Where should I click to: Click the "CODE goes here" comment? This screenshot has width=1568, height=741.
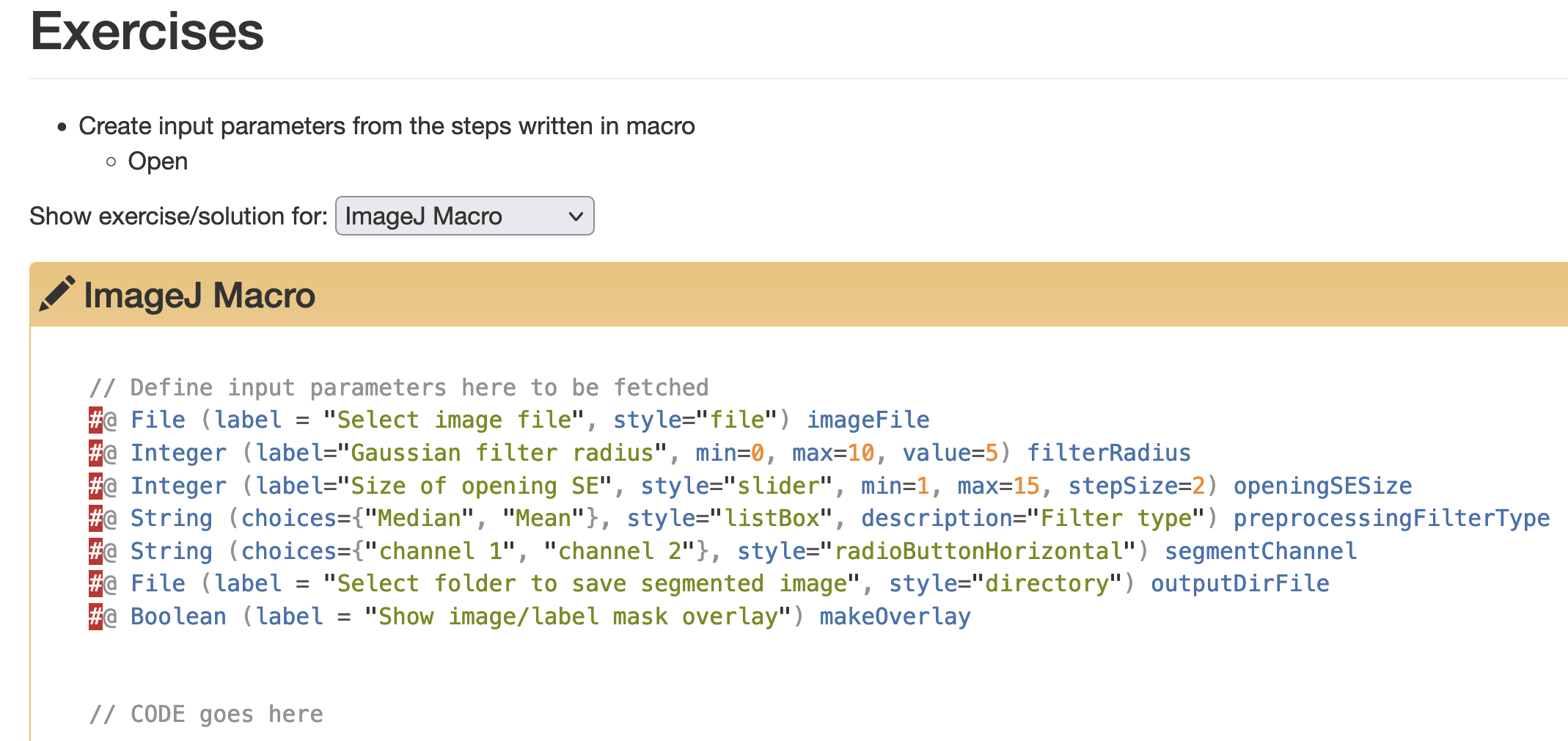click(x=206, y=714)
